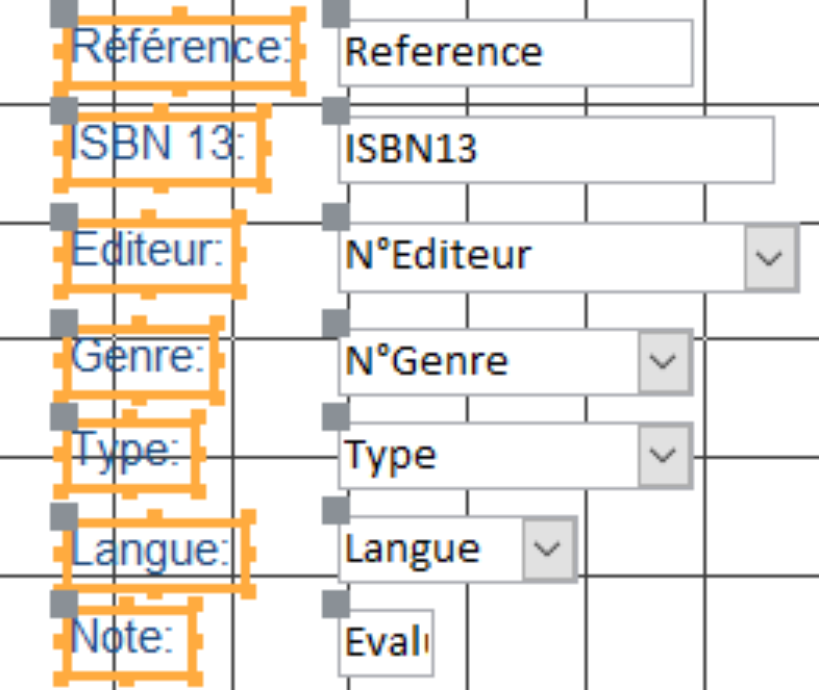Select the Genre label control

[139, 360]
